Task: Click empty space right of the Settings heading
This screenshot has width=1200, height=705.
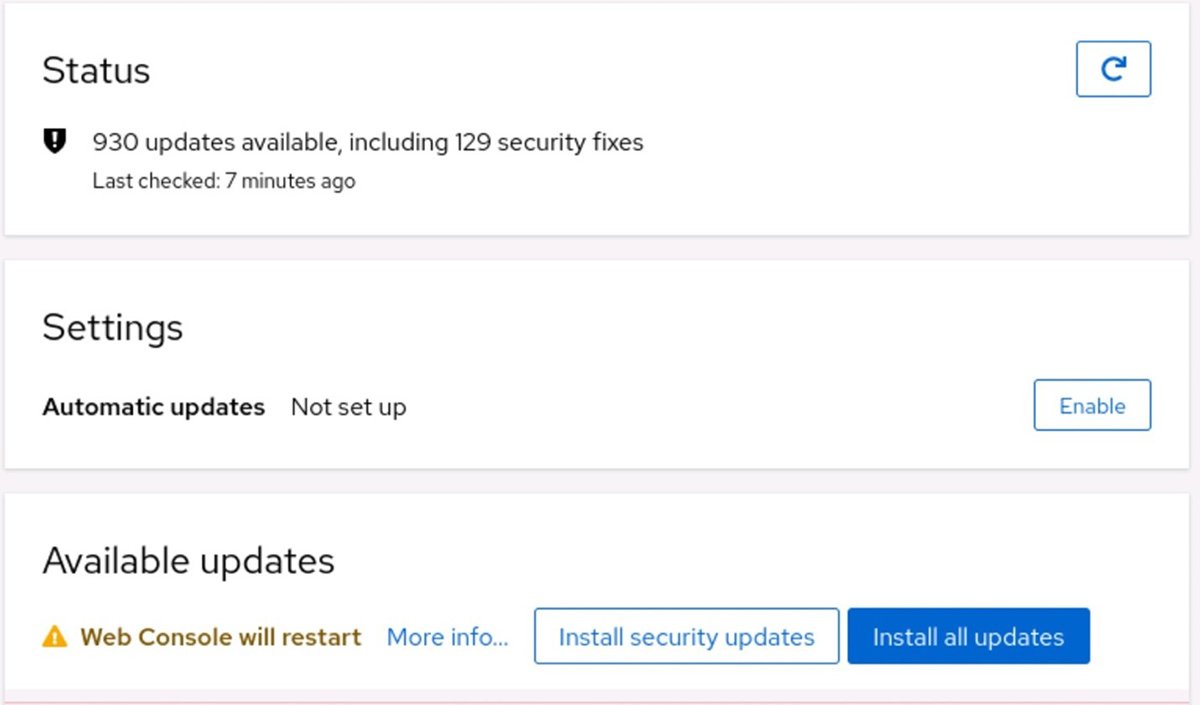Action: (600, 328)
